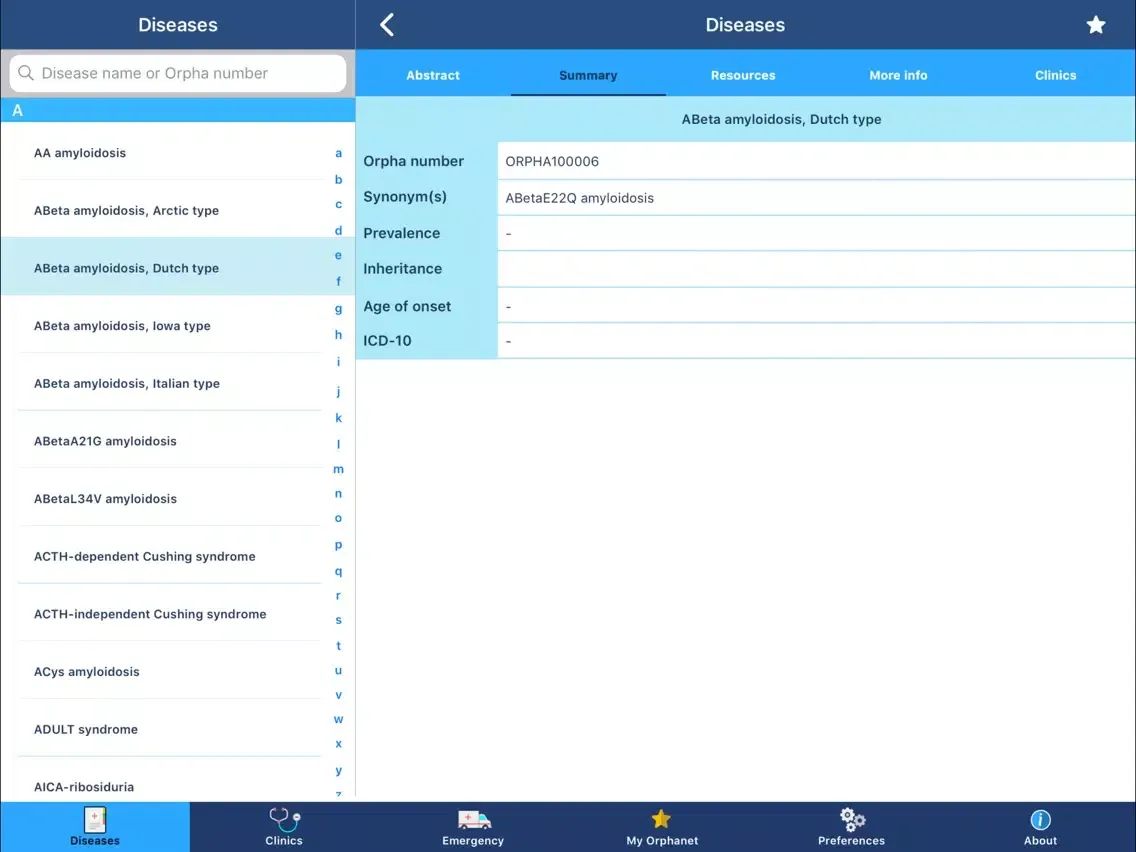Open Clinics via the stethoscope icon
This screenshot has height=852, width=1136.
pyautogui.click(x=284, y=827)
